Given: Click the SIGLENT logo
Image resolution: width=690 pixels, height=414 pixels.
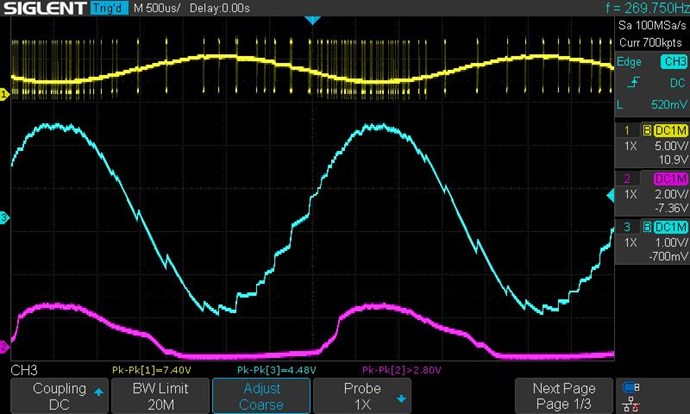Looking at the screenshot, I should [x=45, y=8].
